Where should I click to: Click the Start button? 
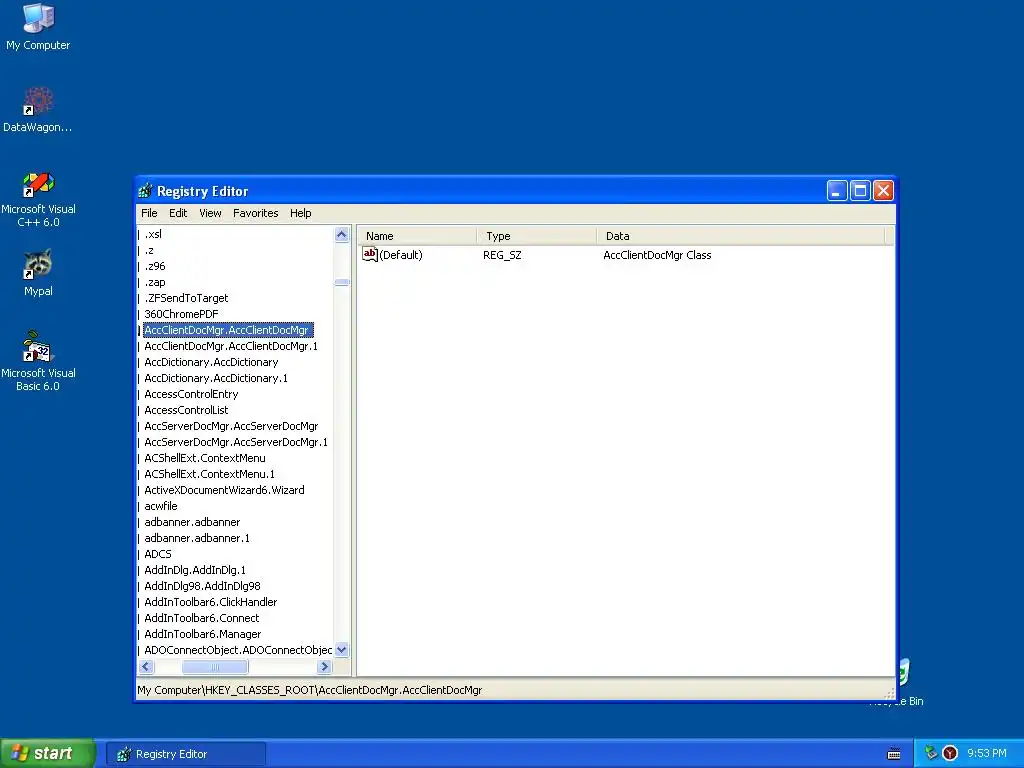click(47, 753)
